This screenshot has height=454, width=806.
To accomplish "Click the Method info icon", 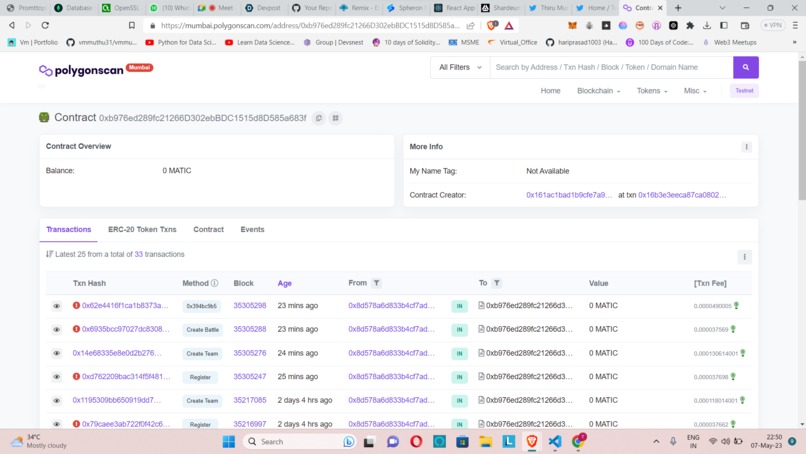I will point(214,283).
